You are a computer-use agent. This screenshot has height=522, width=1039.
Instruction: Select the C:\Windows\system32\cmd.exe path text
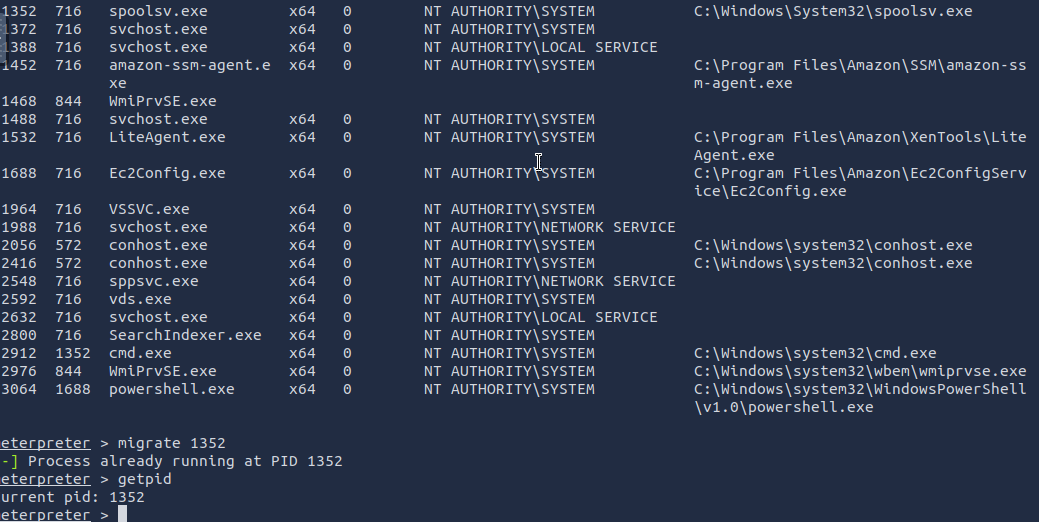815,353
